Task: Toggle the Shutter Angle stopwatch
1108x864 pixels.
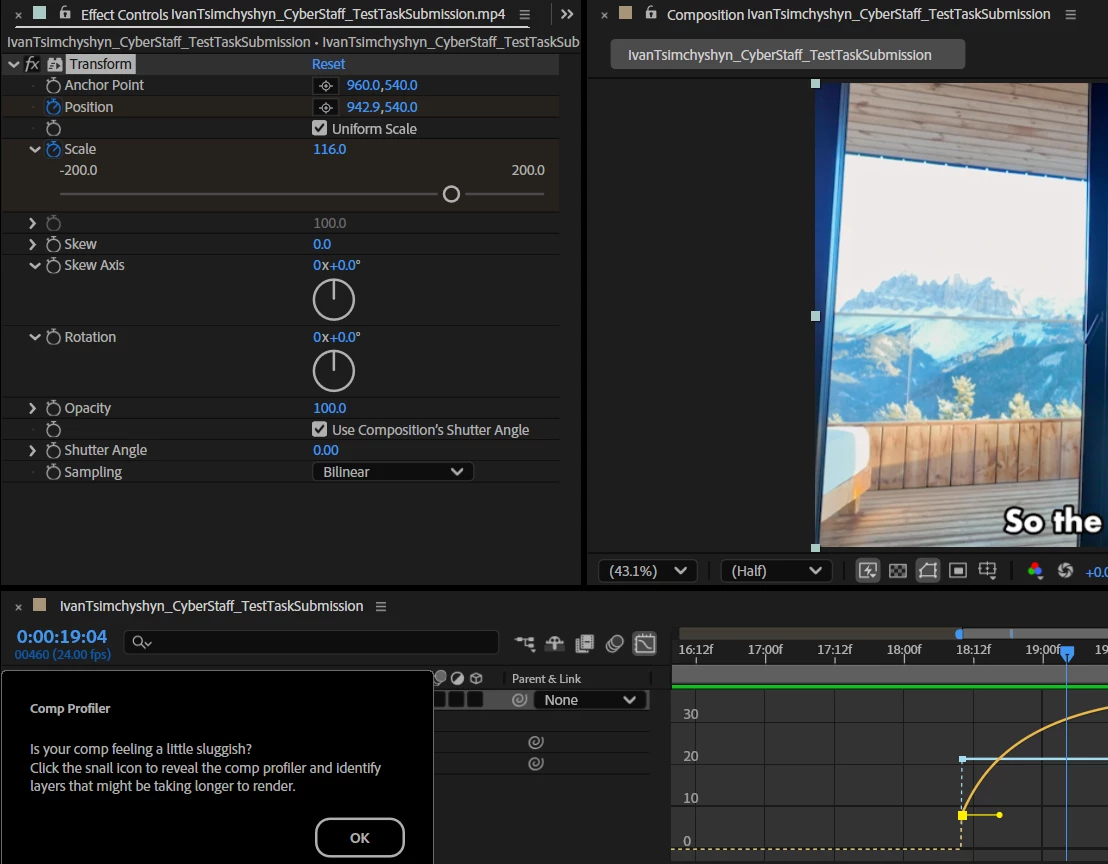Action: [x=53, y=450]
